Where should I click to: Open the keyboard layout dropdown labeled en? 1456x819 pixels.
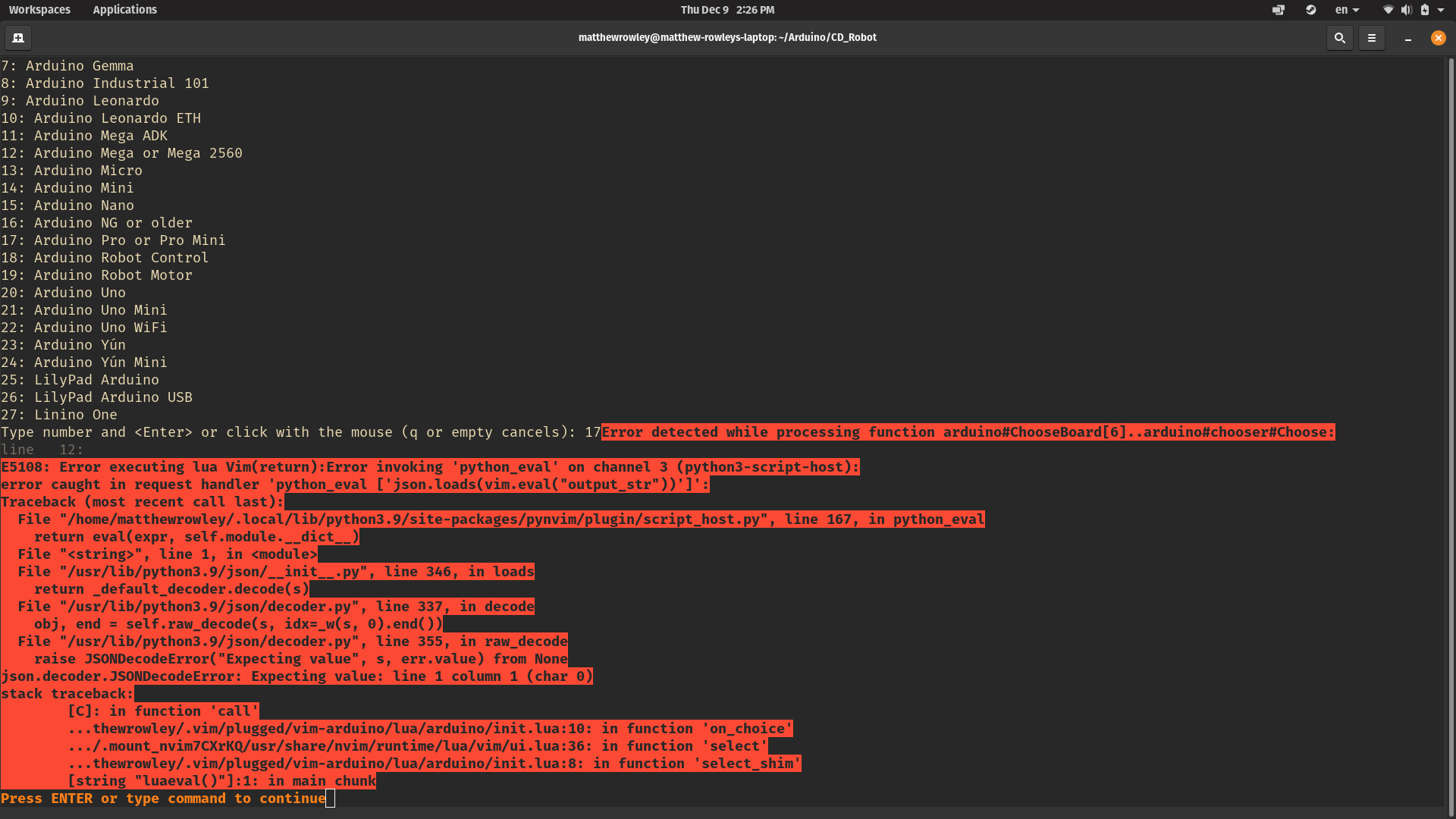(x=1345, y=10)
